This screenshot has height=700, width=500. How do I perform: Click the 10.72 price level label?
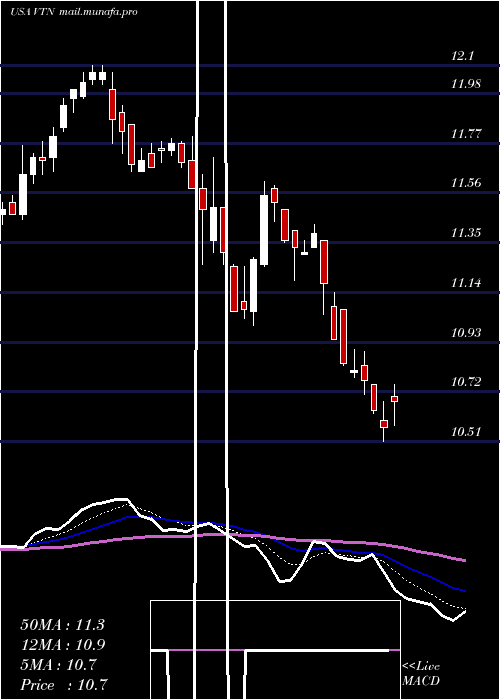tap(466, 382)
